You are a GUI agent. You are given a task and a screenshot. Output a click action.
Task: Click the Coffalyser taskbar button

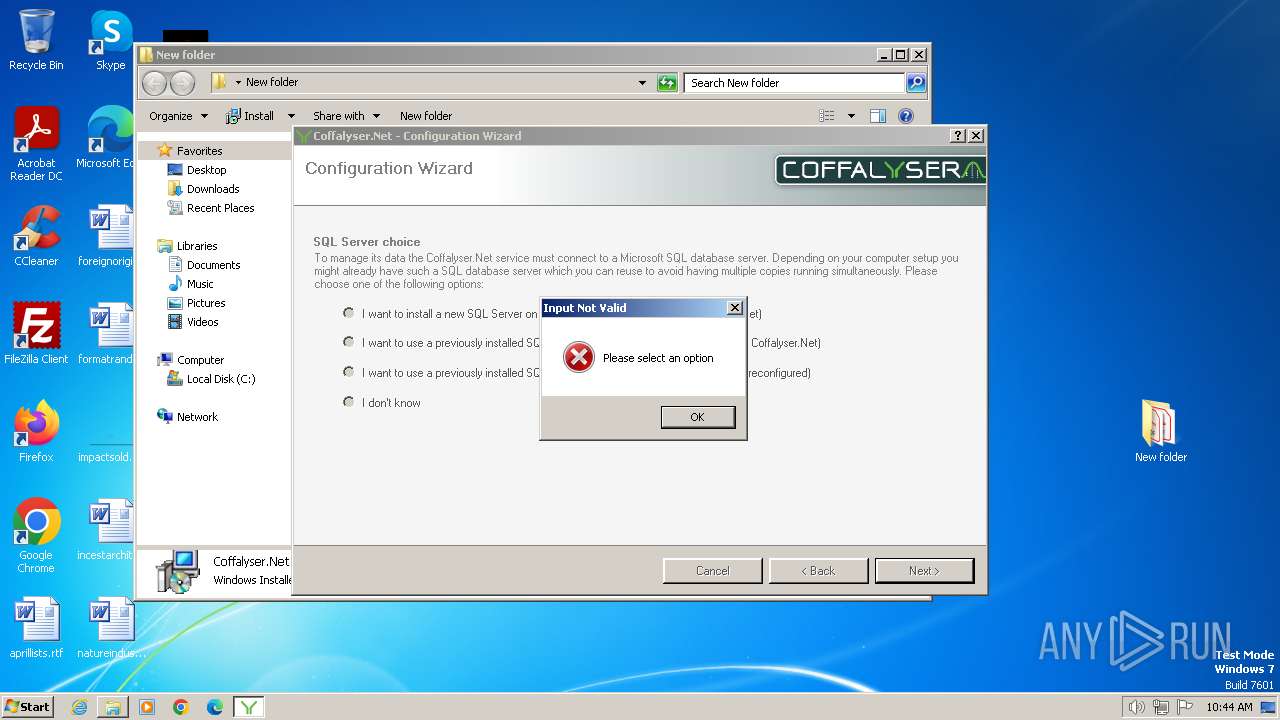click(x=249, y=707)
